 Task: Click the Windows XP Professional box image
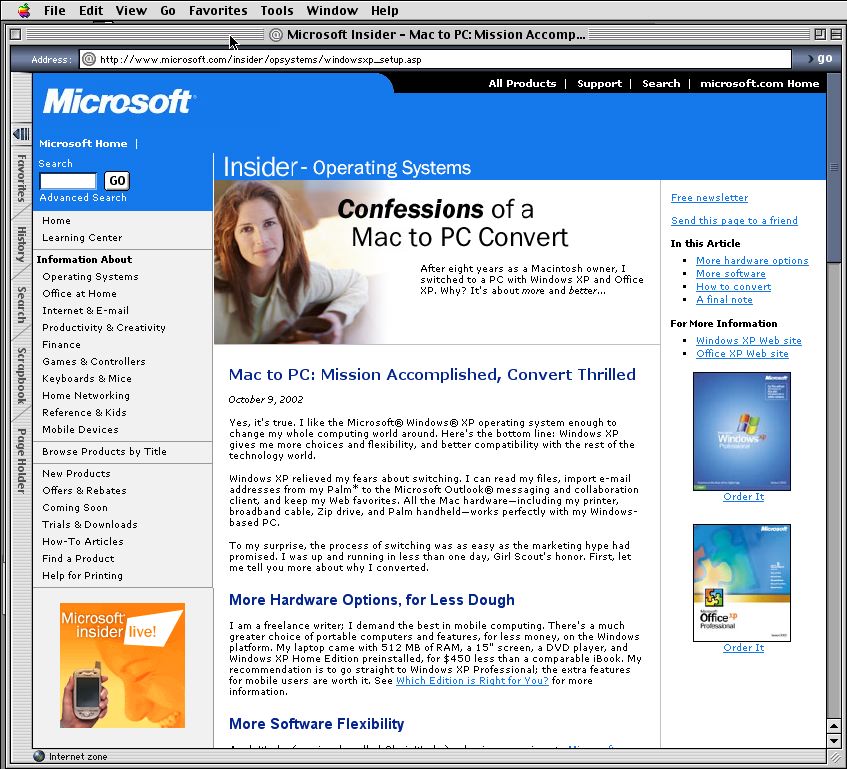pos(742,431)
